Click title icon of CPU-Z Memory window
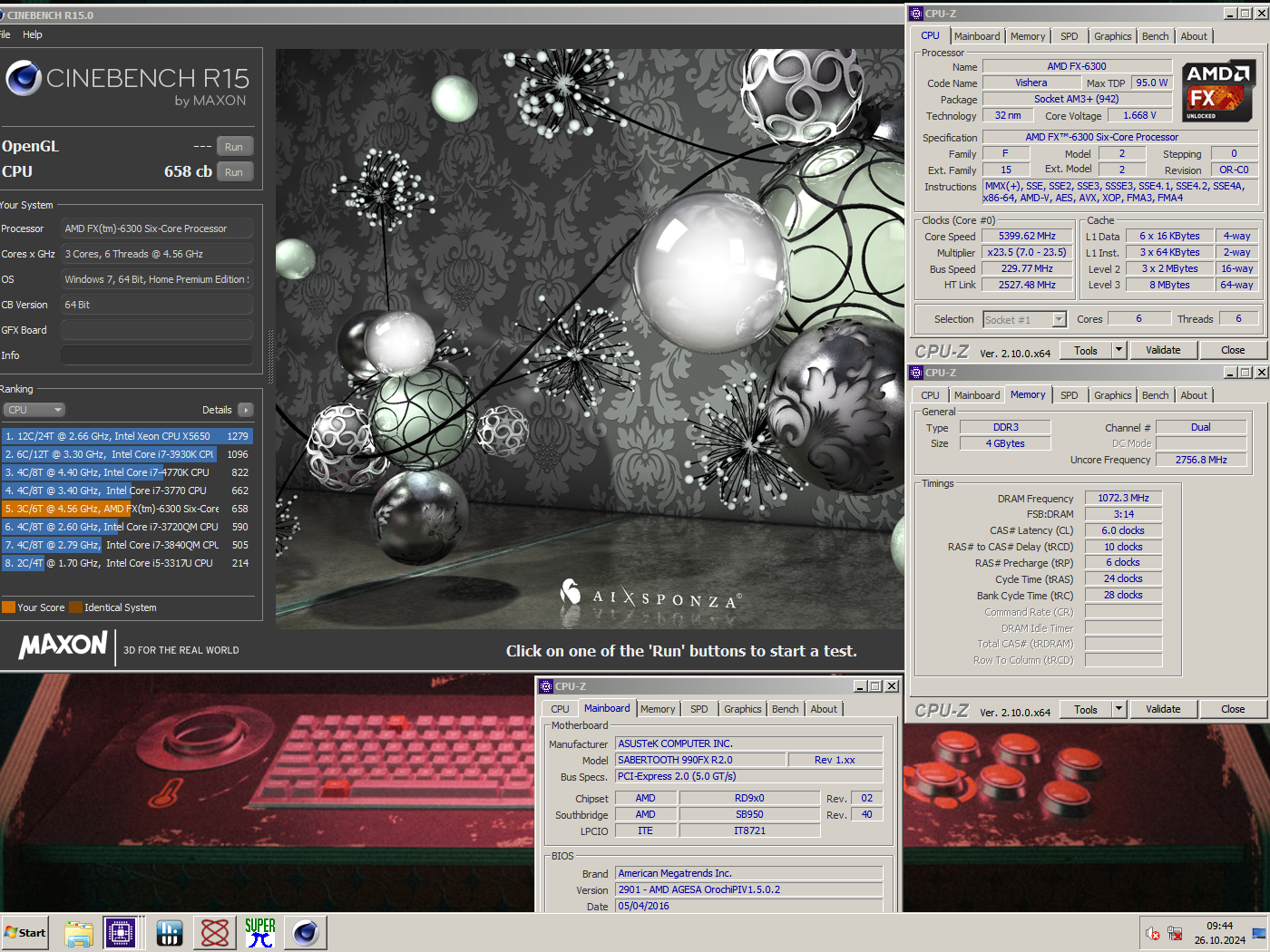The image size is (1270, 952). tap(915, 373)
